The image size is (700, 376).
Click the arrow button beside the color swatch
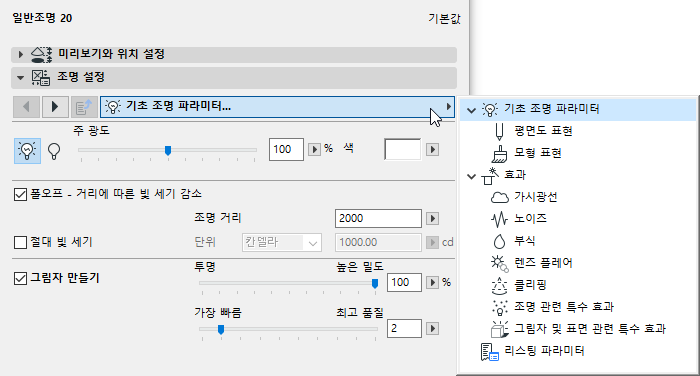tap(432, 149)
